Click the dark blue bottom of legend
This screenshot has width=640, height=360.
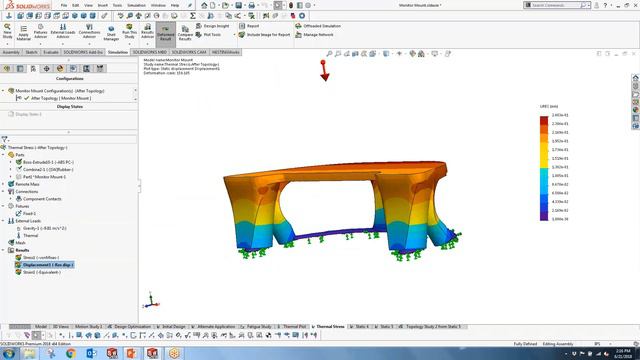point(544,216)
